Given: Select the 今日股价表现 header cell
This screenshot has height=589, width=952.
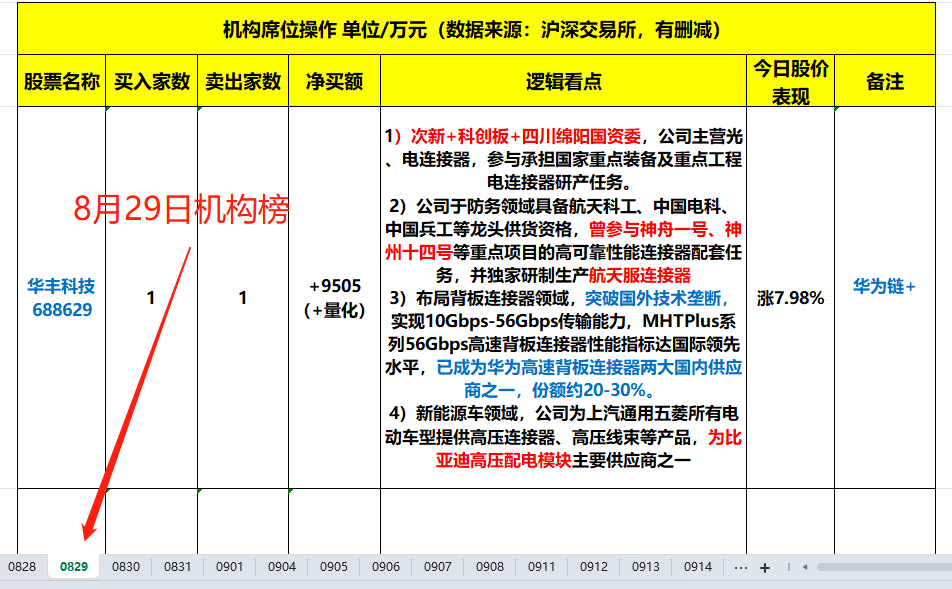Looking at the screenshot, I should [x=790, y=81].
